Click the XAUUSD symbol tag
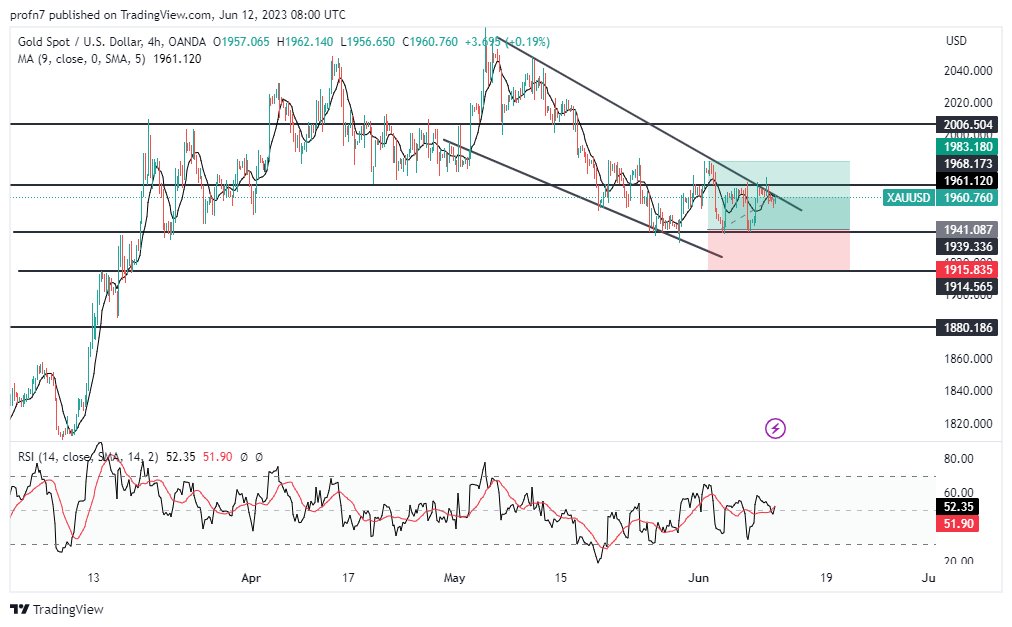The width and height of the screenshot is (1012, 627). click(x=909, y=198)
